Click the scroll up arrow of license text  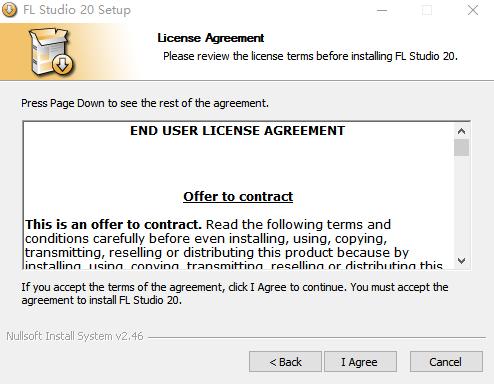pyautogui.click(x=461, y=131)
